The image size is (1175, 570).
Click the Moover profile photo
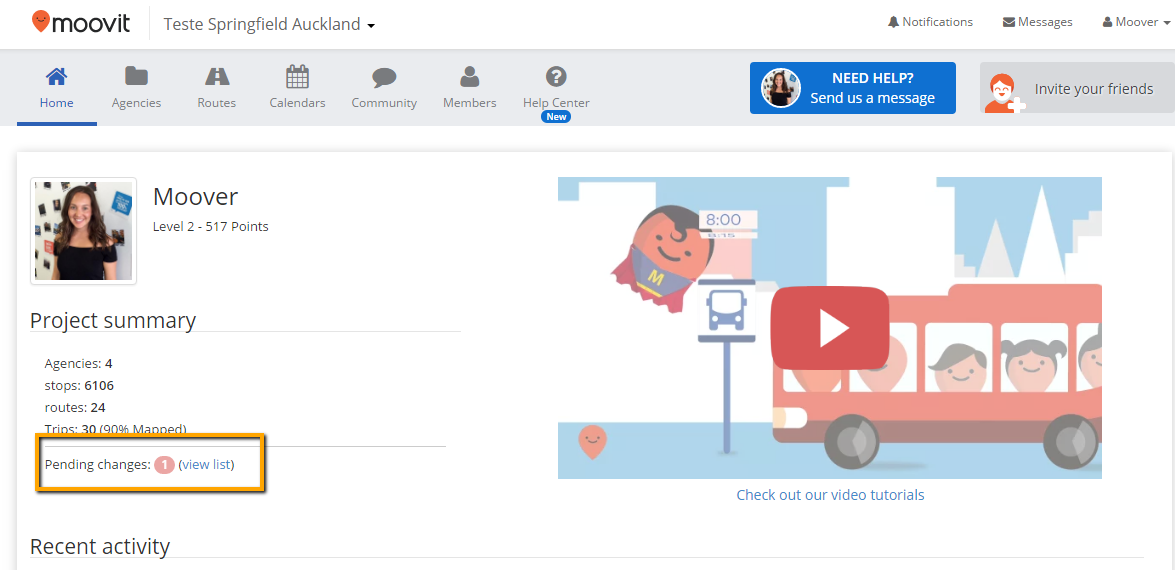(83, 231)
